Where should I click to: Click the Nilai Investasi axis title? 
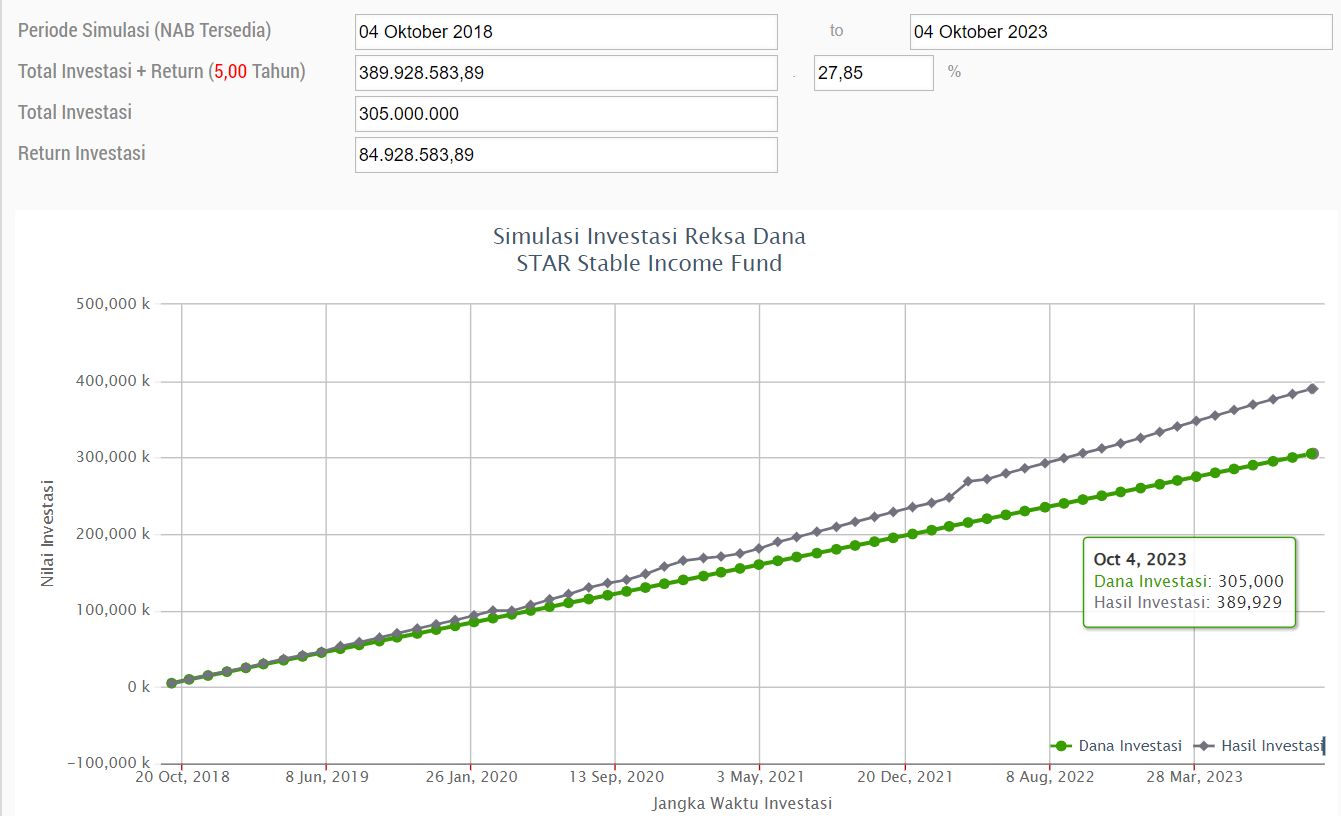pyautogui.click(x=48, y=533)
